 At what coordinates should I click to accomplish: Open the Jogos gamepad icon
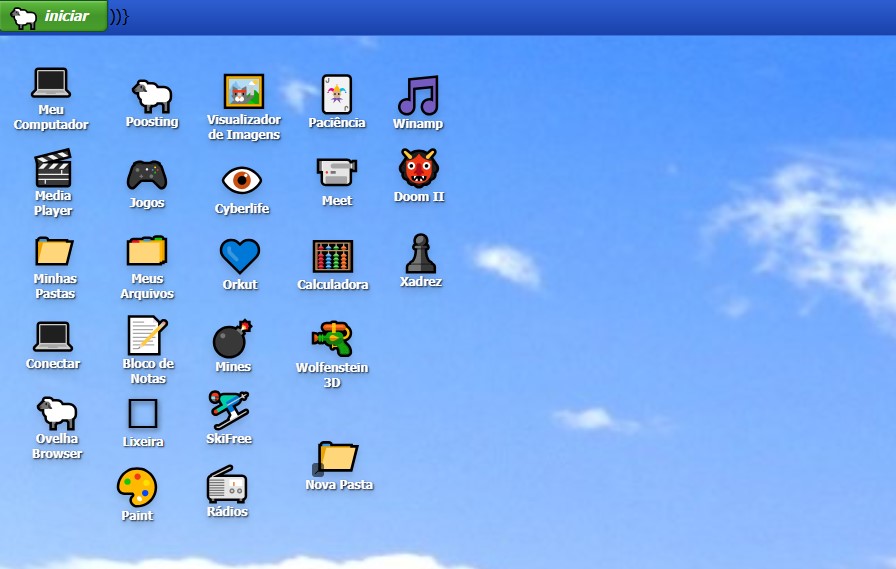coord(147,175)
